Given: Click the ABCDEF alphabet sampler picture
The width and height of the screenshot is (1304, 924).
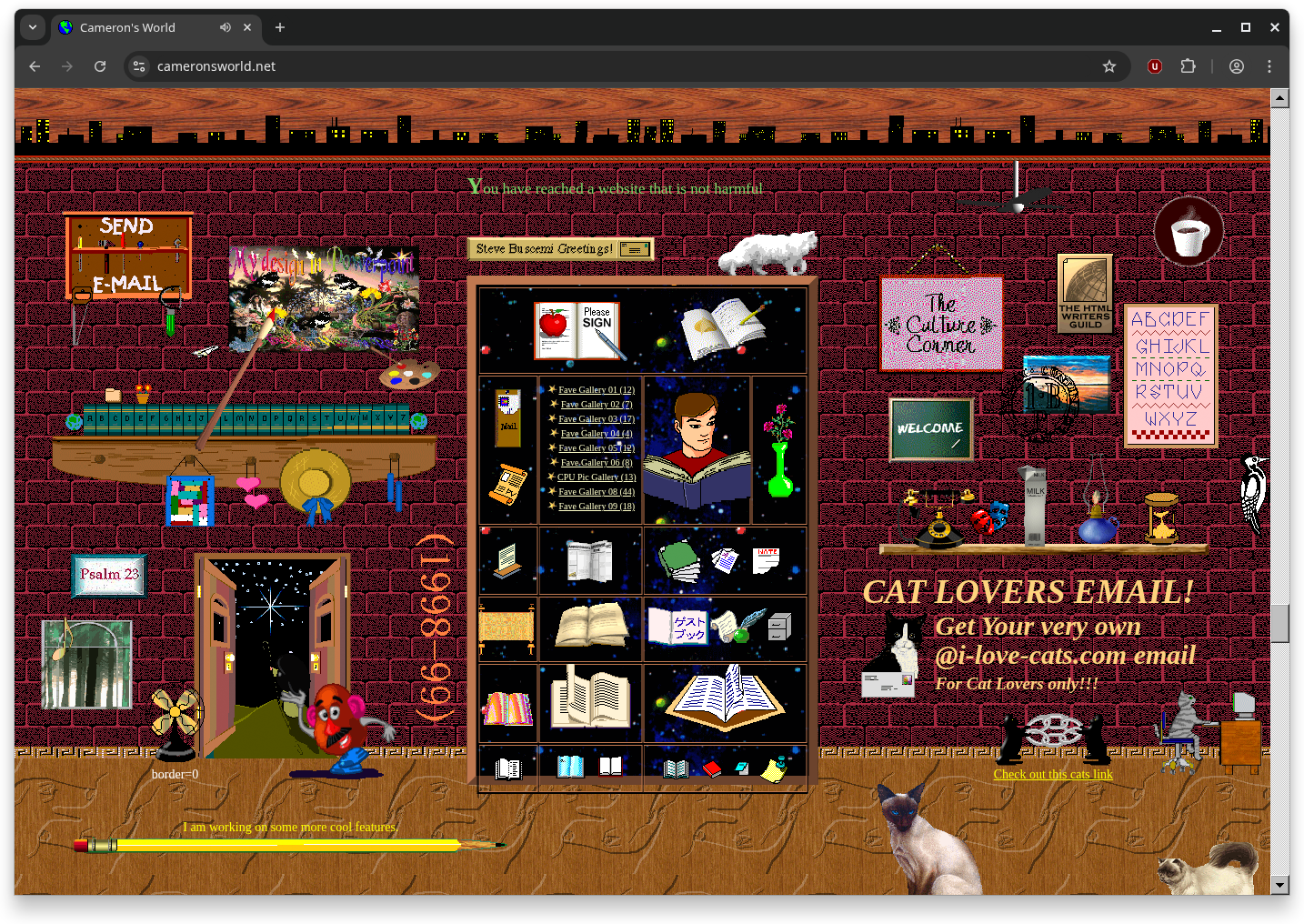Looking at the screenshot, I should [1170, 376].
